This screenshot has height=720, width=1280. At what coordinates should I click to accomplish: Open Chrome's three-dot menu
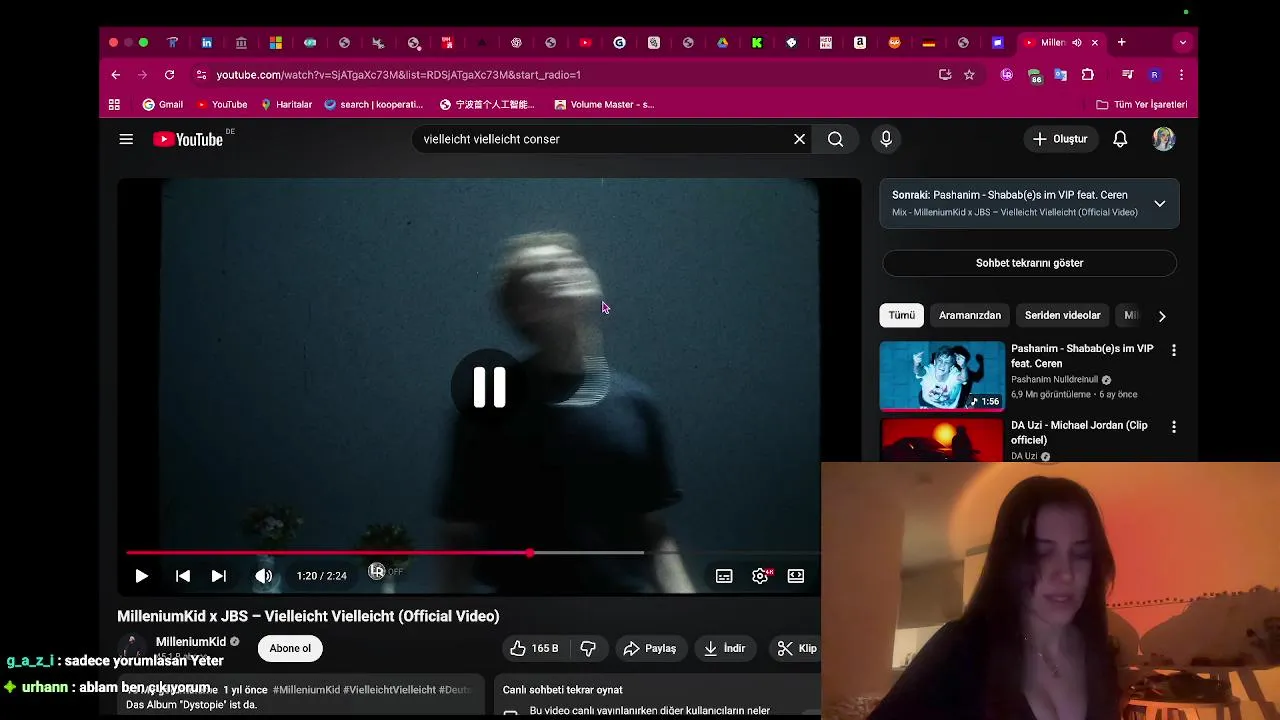click(x=1181, y=74)
